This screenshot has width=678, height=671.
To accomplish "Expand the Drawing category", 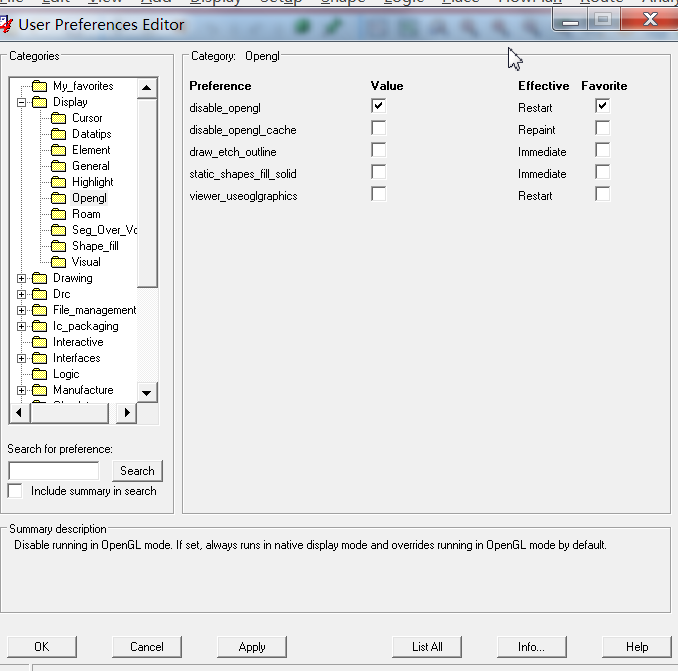I will click(x=21, y=278).
